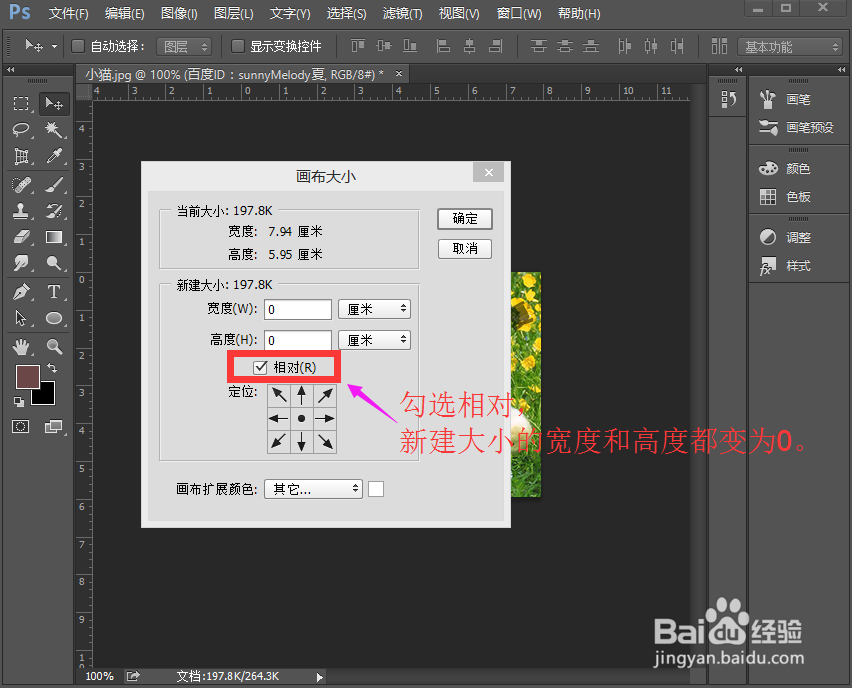Toggle the 显示变换控件 checkbox
This screenshot has width=852, height=688.
(x=237, y=47)
